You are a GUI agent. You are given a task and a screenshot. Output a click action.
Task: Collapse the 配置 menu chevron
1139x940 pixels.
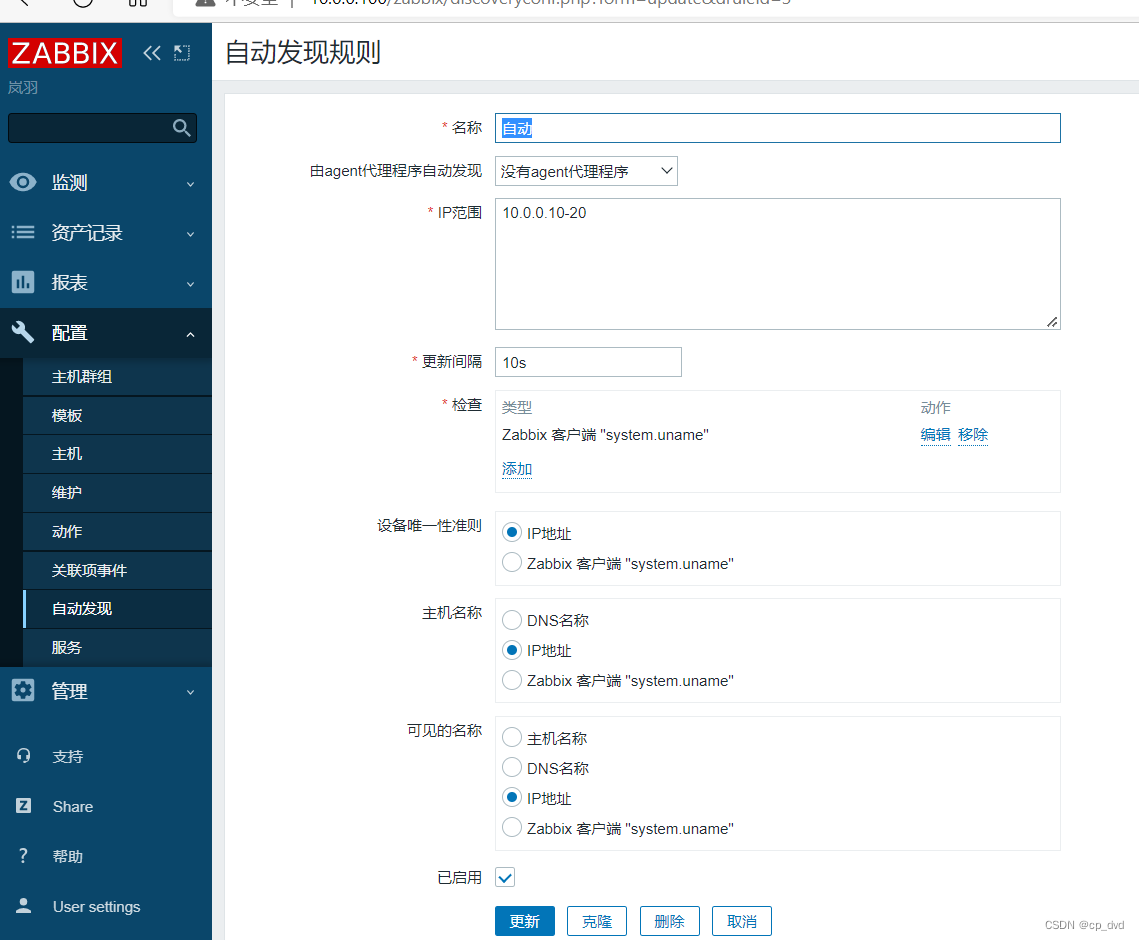190,333
